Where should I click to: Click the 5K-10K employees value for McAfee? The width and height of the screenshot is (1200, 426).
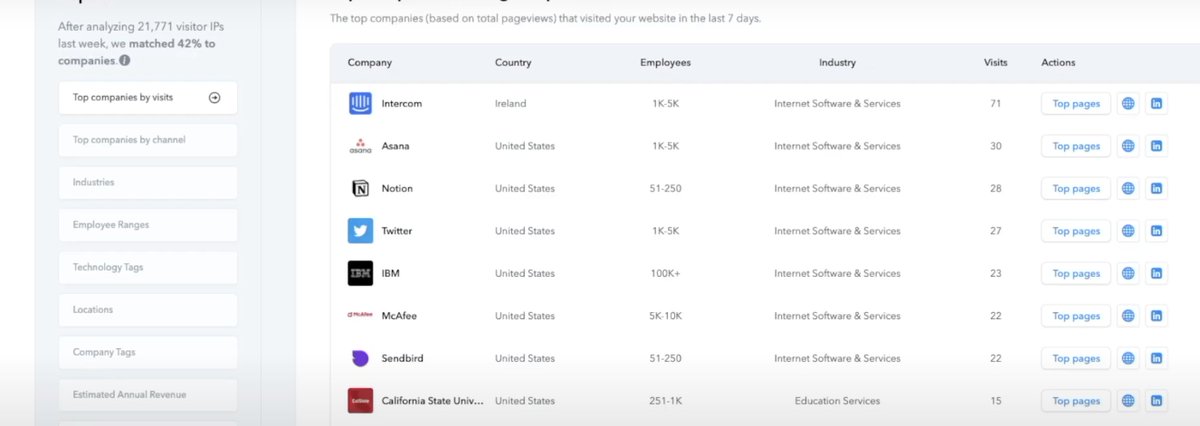[x=665, y=316]
